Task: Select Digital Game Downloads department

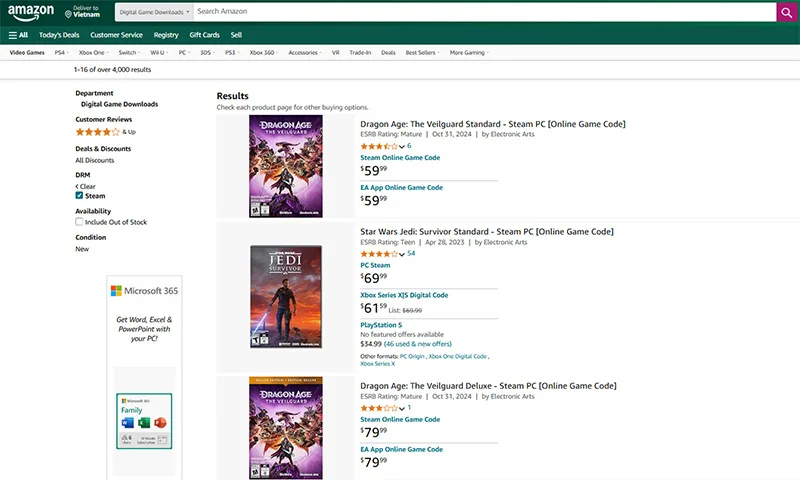Action: click(x=119, y=104)
